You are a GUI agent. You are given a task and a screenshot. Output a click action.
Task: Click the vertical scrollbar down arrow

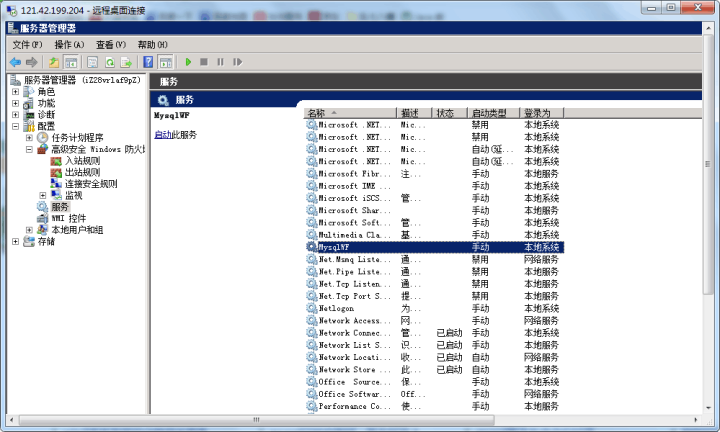(x=708, y=407)
